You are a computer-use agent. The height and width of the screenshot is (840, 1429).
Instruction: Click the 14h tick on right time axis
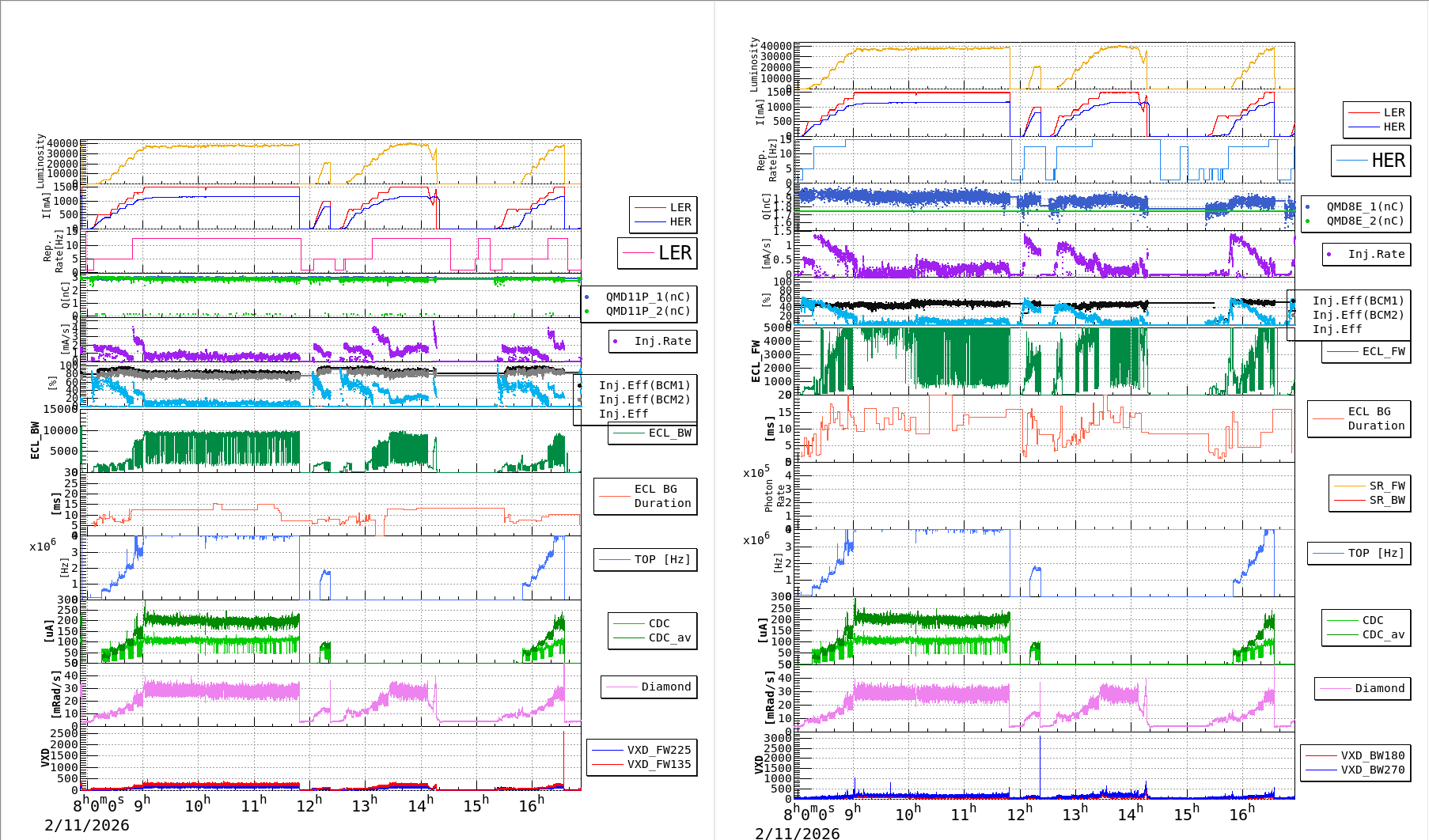click(x=1129, y=813)
